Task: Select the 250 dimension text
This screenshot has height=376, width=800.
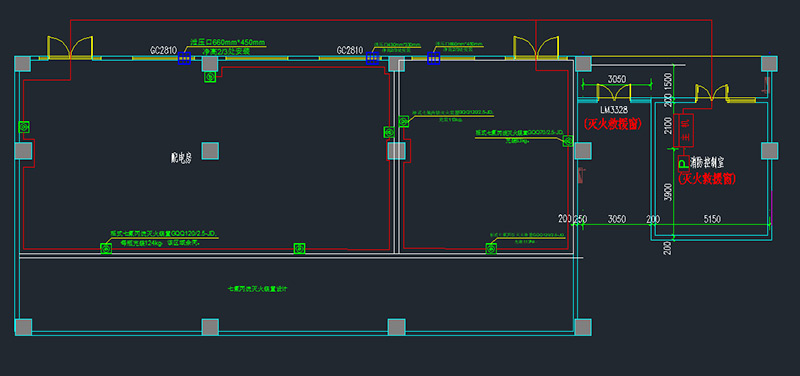Action: tap(581, 219)
